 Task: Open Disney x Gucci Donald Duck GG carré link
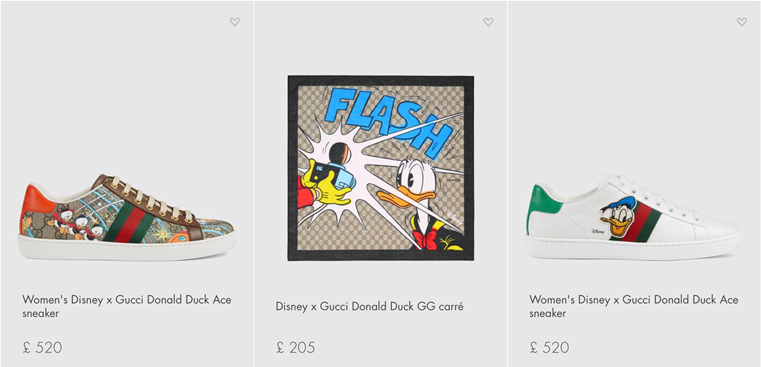369,306
